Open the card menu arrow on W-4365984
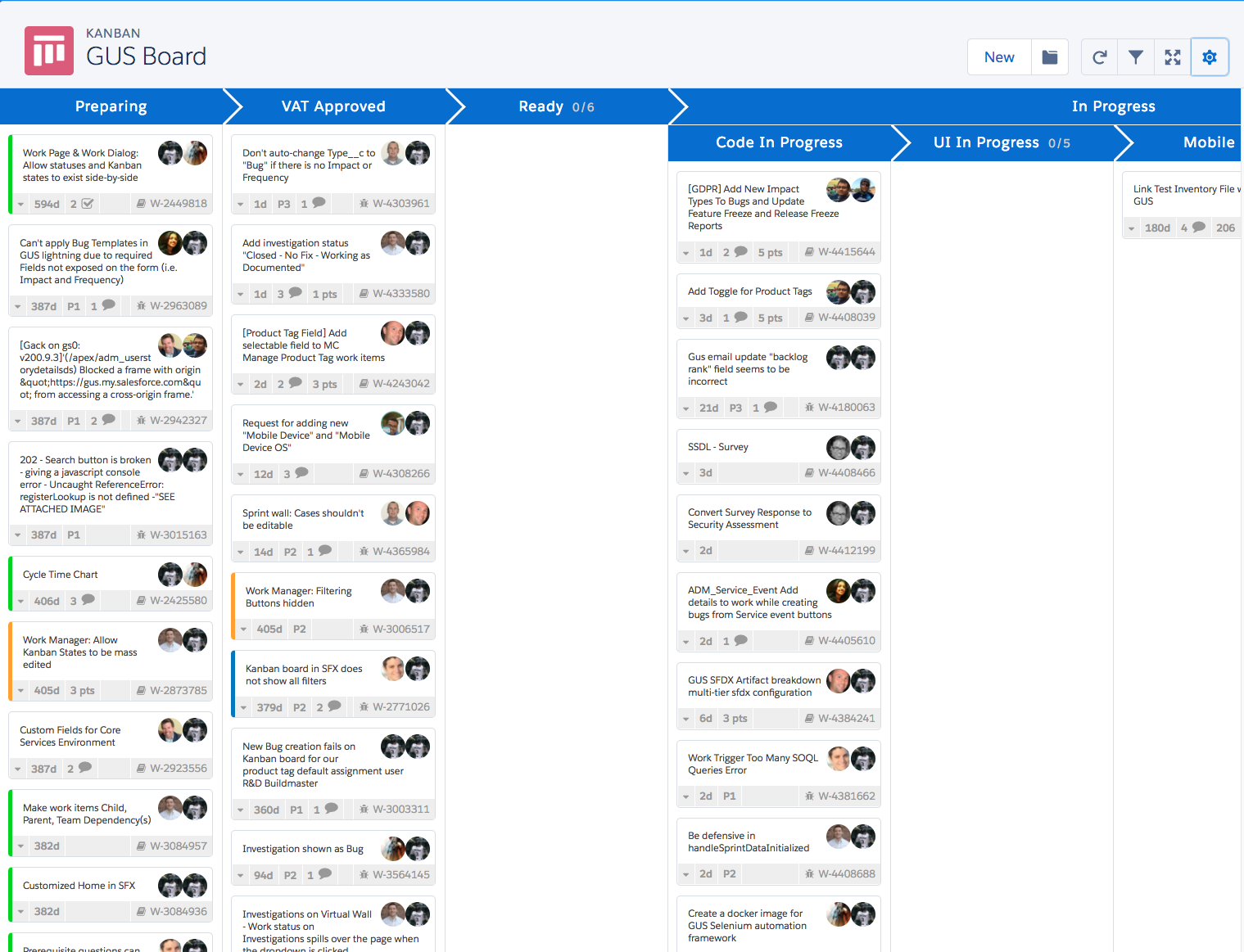 tap(241, 553)
